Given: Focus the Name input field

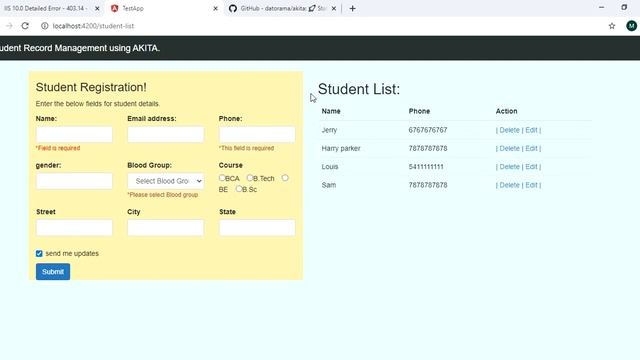Looking at the screenshot, I should click(x=74, y=134).
